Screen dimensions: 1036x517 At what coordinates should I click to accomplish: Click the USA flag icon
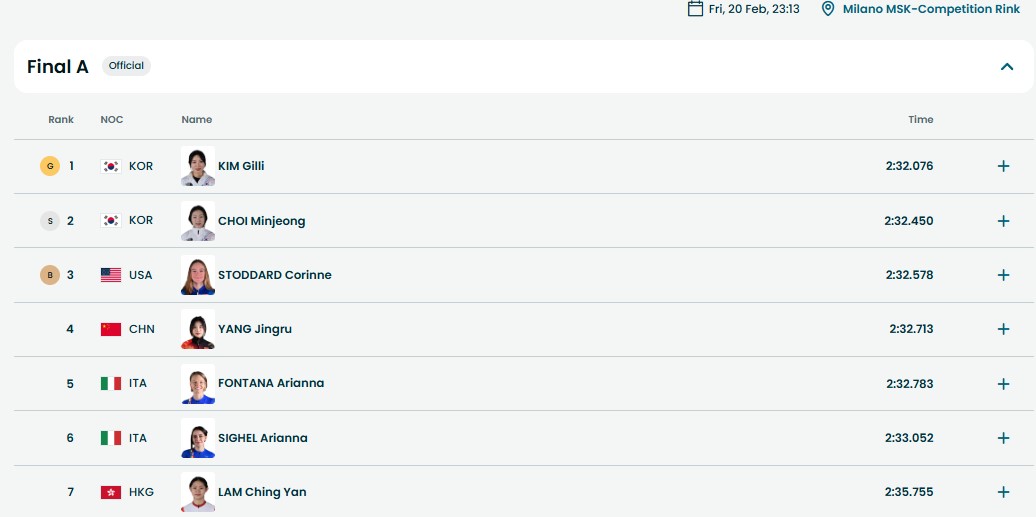111,275
